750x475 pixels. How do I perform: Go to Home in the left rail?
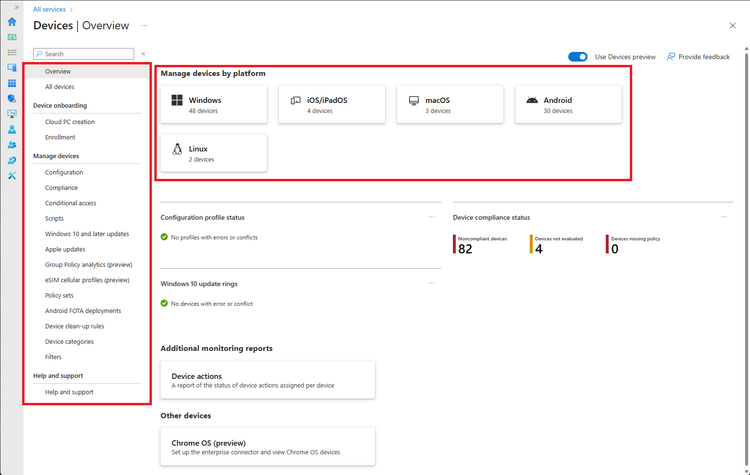click(12, 22)
